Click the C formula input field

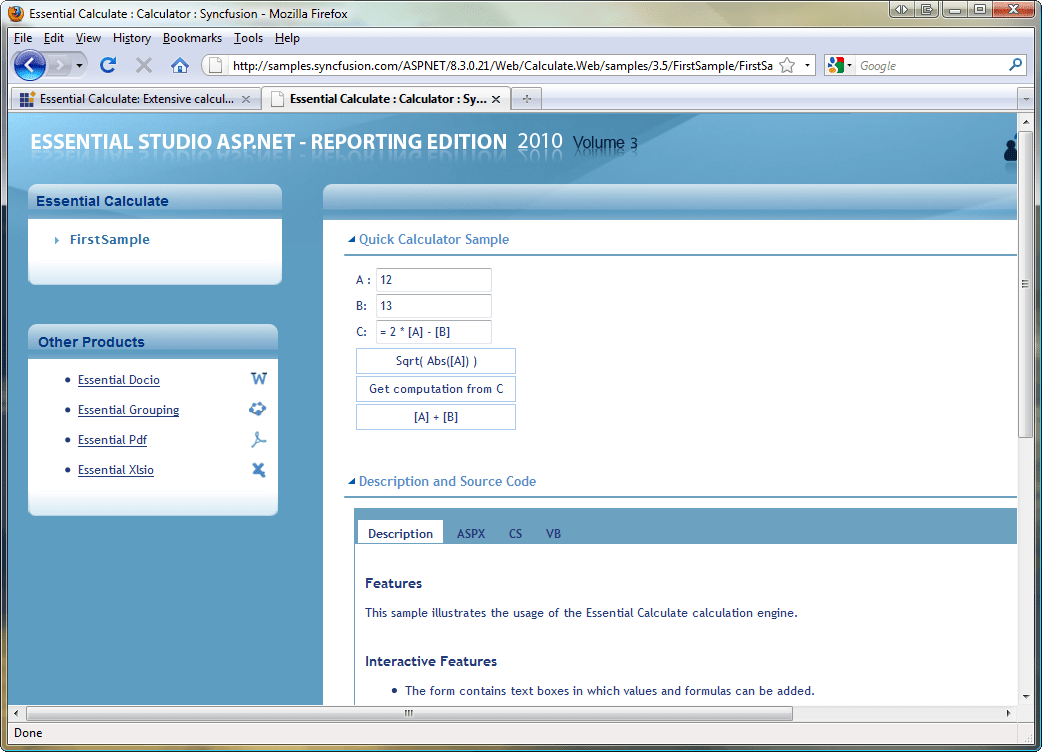pos(433,331)
